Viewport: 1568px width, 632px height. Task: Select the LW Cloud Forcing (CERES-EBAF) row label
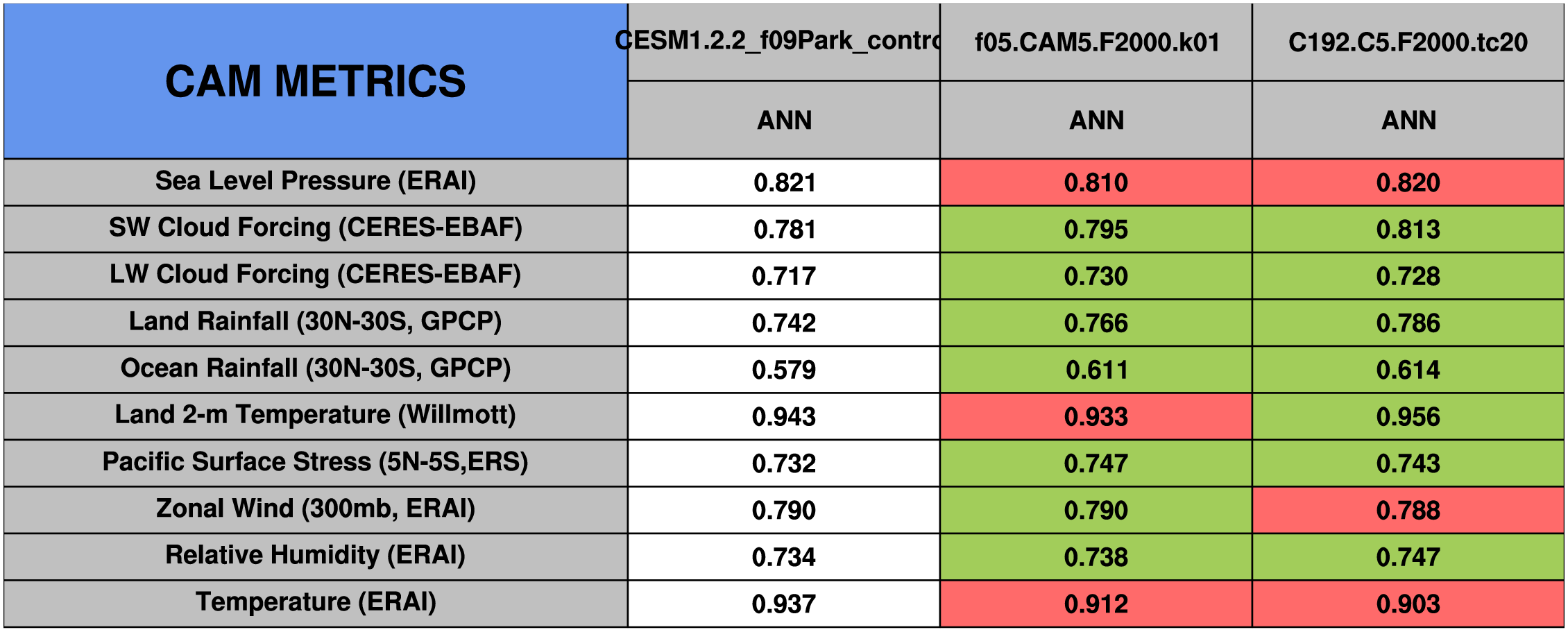coord(315,275)
